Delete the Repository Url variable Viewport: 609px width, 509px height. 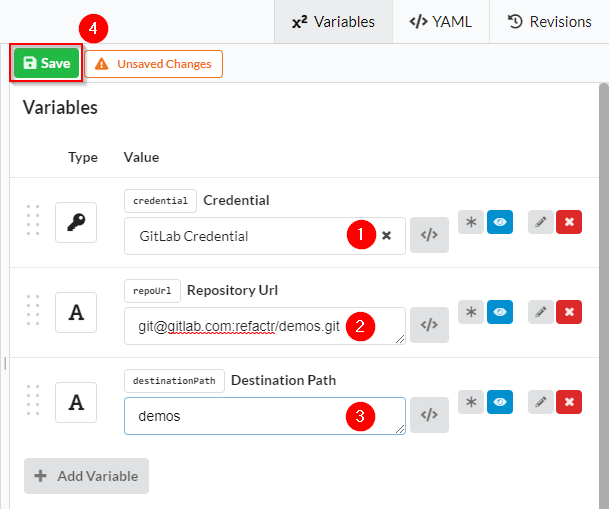coord(569,312)
